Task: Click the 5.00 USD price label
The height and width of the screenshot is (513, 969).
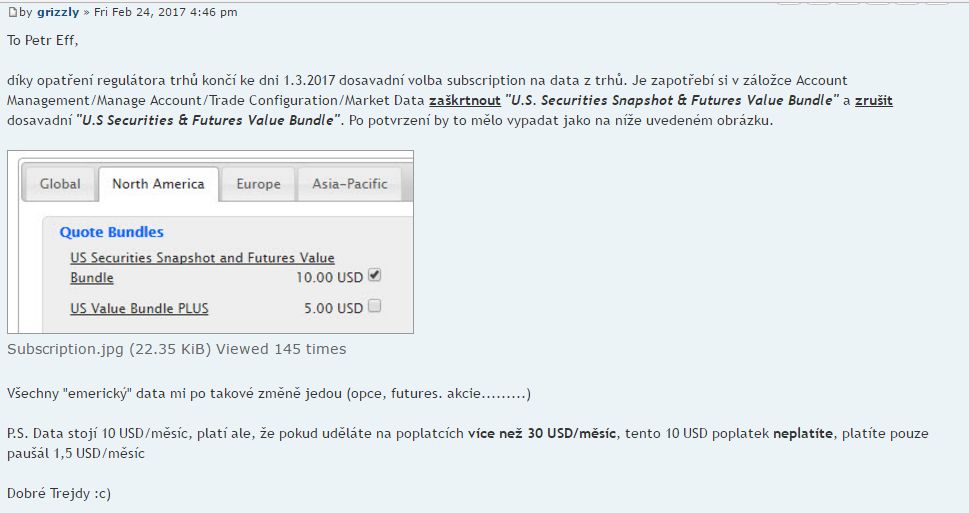Action: pos(333,308)
